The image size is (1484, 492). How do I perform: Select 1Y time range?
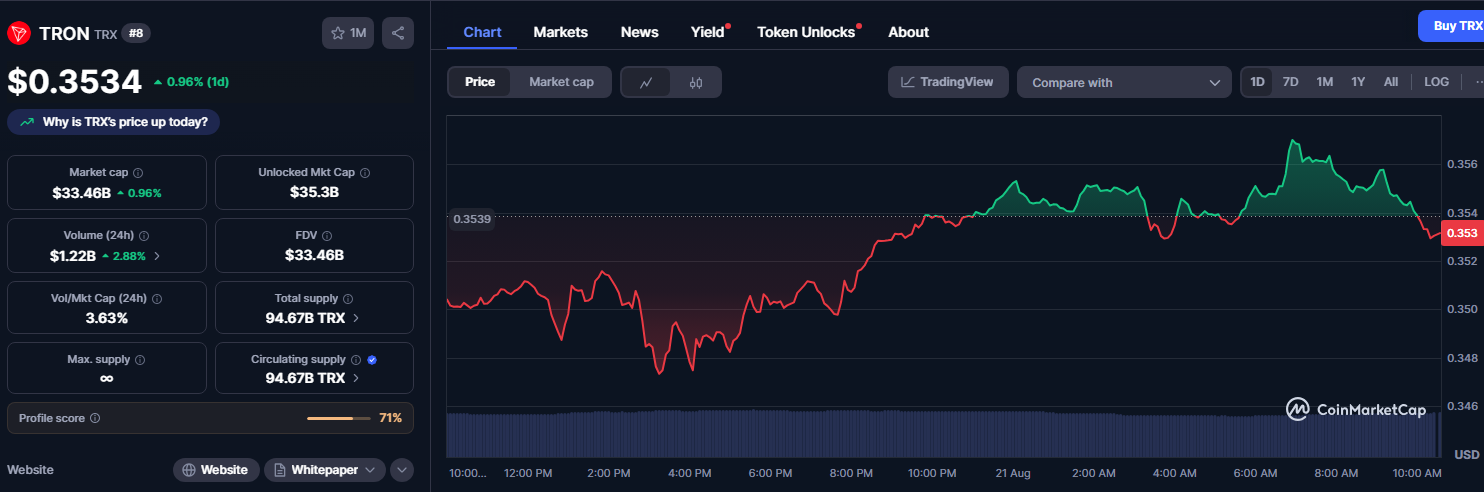(1358, 82)
